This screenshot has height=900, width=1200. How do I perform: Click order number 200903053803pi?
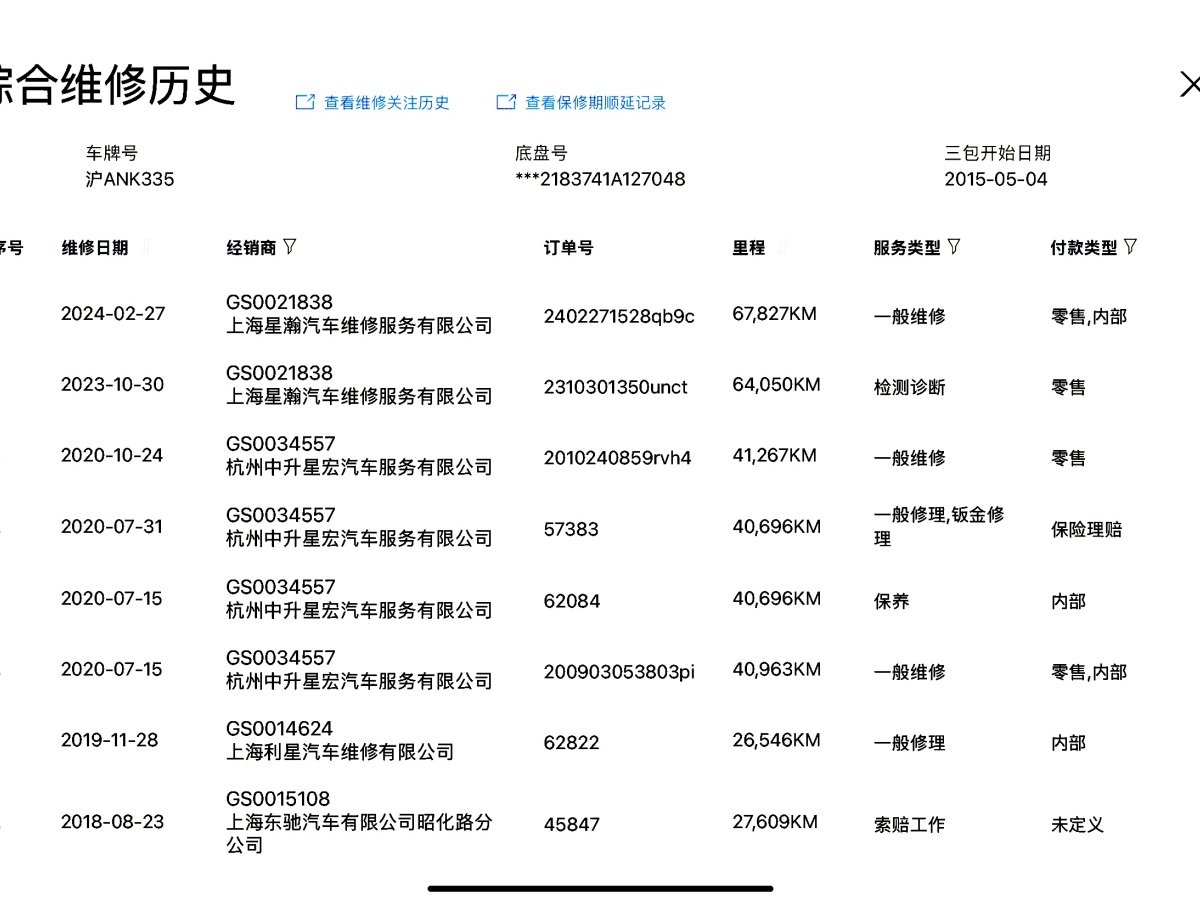click(619, 672)
